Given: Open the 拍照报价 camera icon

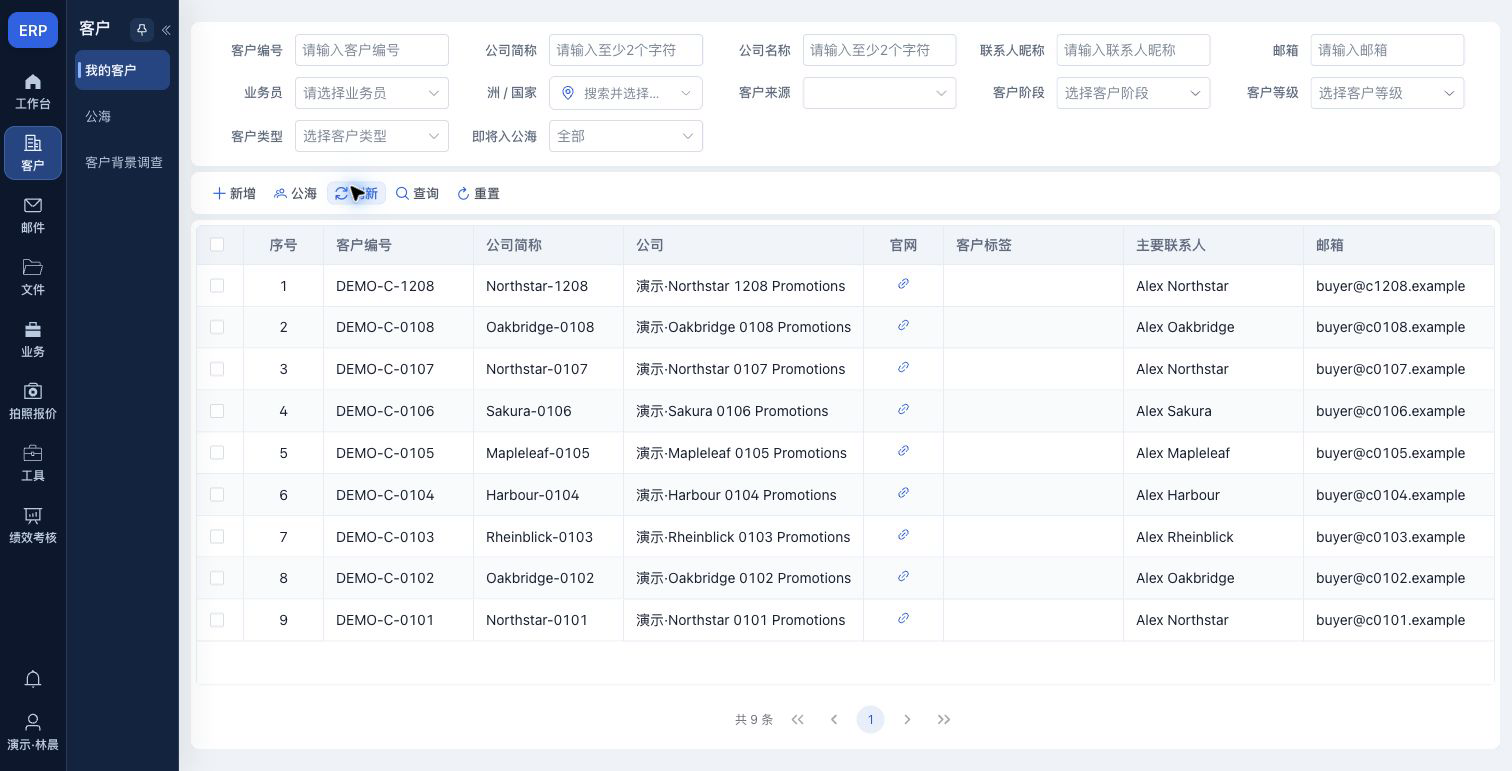Looking at the screenshot, I should [x=33, y=401].
